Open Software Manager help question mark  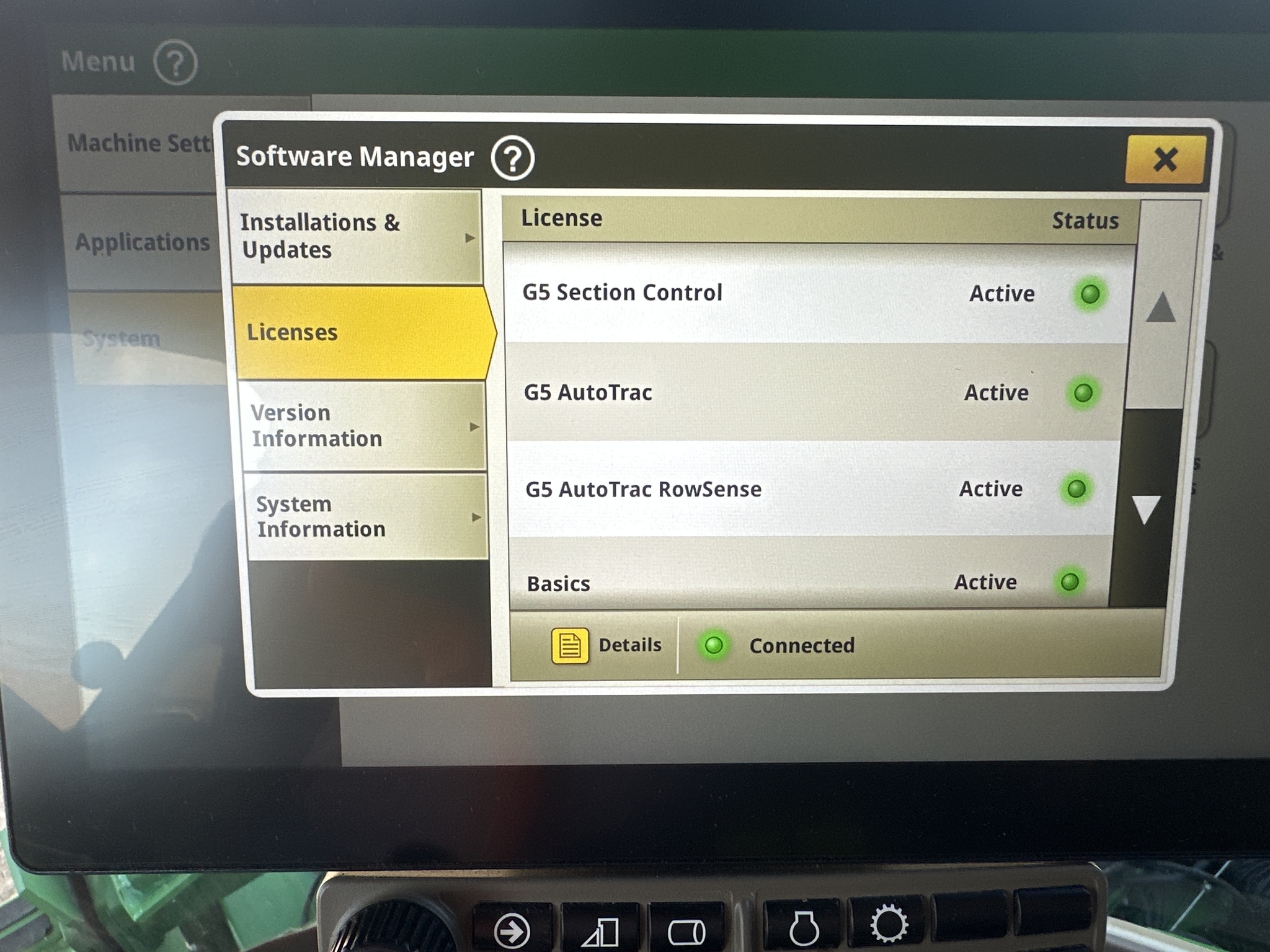coord(512,159)
